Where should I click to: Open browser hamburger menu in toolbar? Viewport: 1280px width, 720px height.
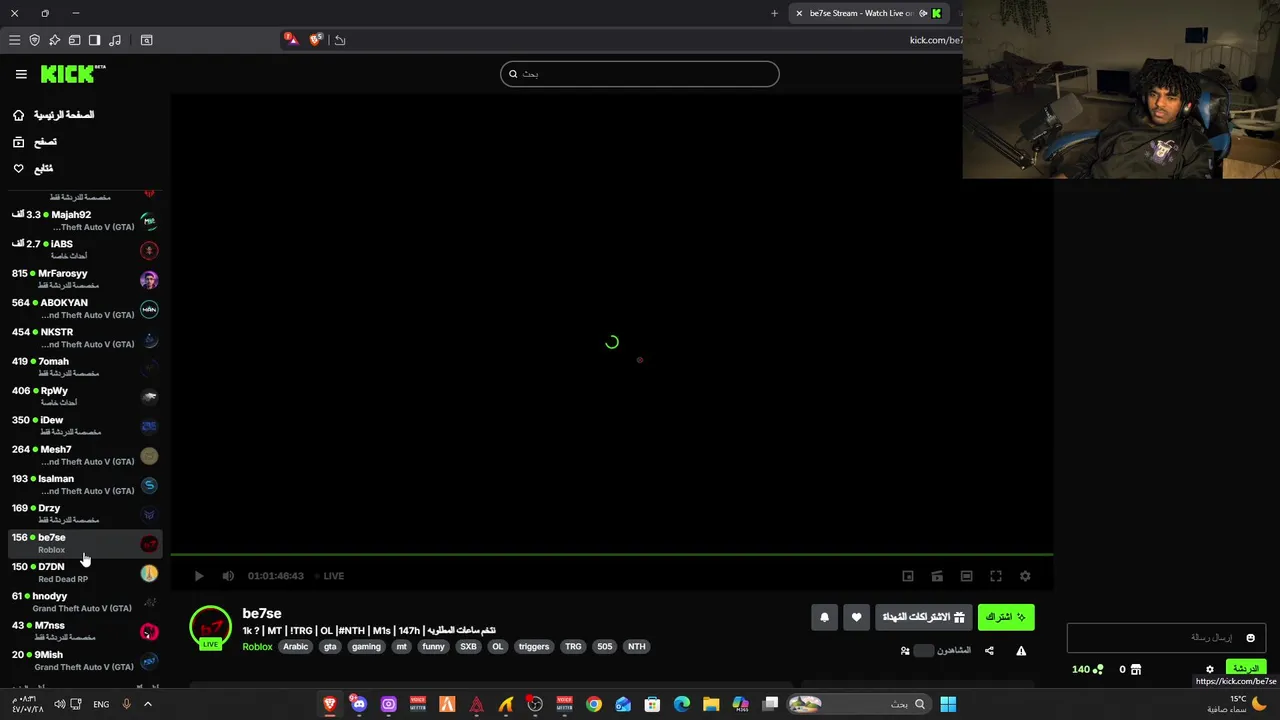point(14,40)
